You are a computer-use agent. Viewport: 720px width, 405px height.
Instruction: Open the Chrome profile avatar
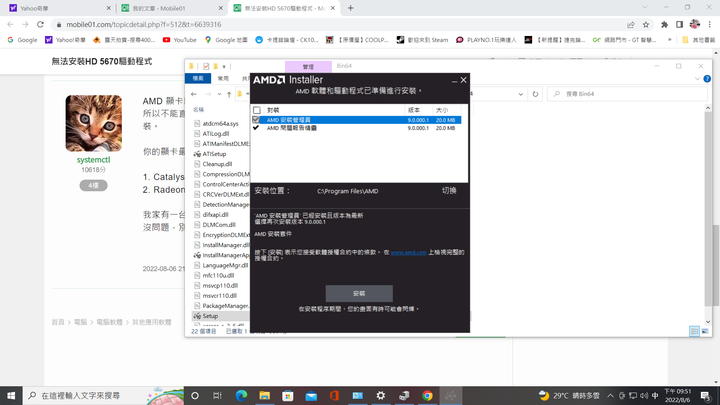695,24
